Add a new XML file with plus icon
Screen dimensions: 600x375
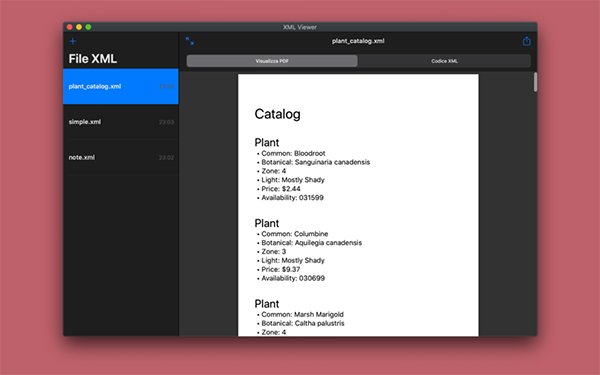coord(73,41)
